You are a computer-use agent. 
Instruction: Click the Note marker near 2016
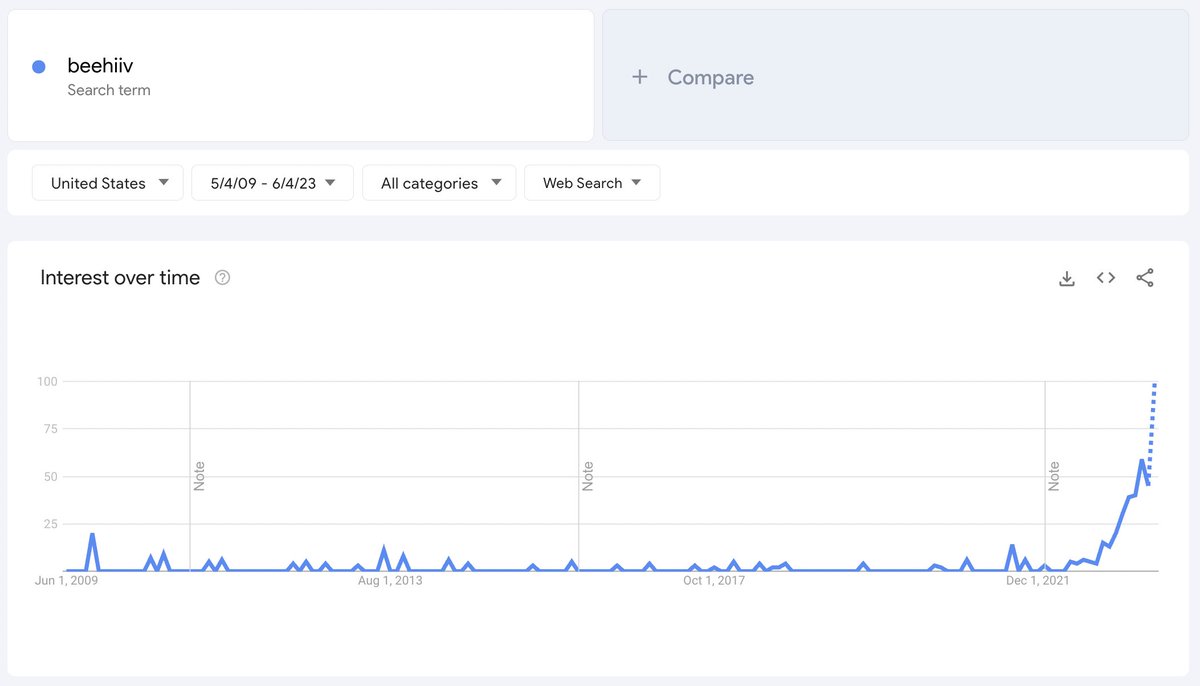tap(588, 476)
